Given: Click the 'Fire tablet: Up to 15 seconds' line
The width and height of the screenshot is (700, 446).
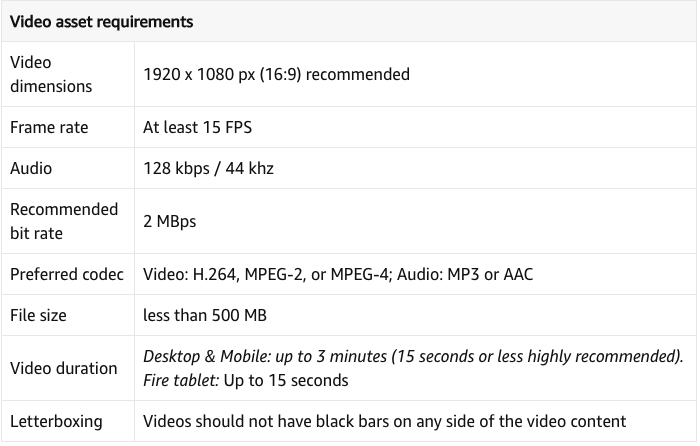Looking at the screenshot, I should coord(246,381).
